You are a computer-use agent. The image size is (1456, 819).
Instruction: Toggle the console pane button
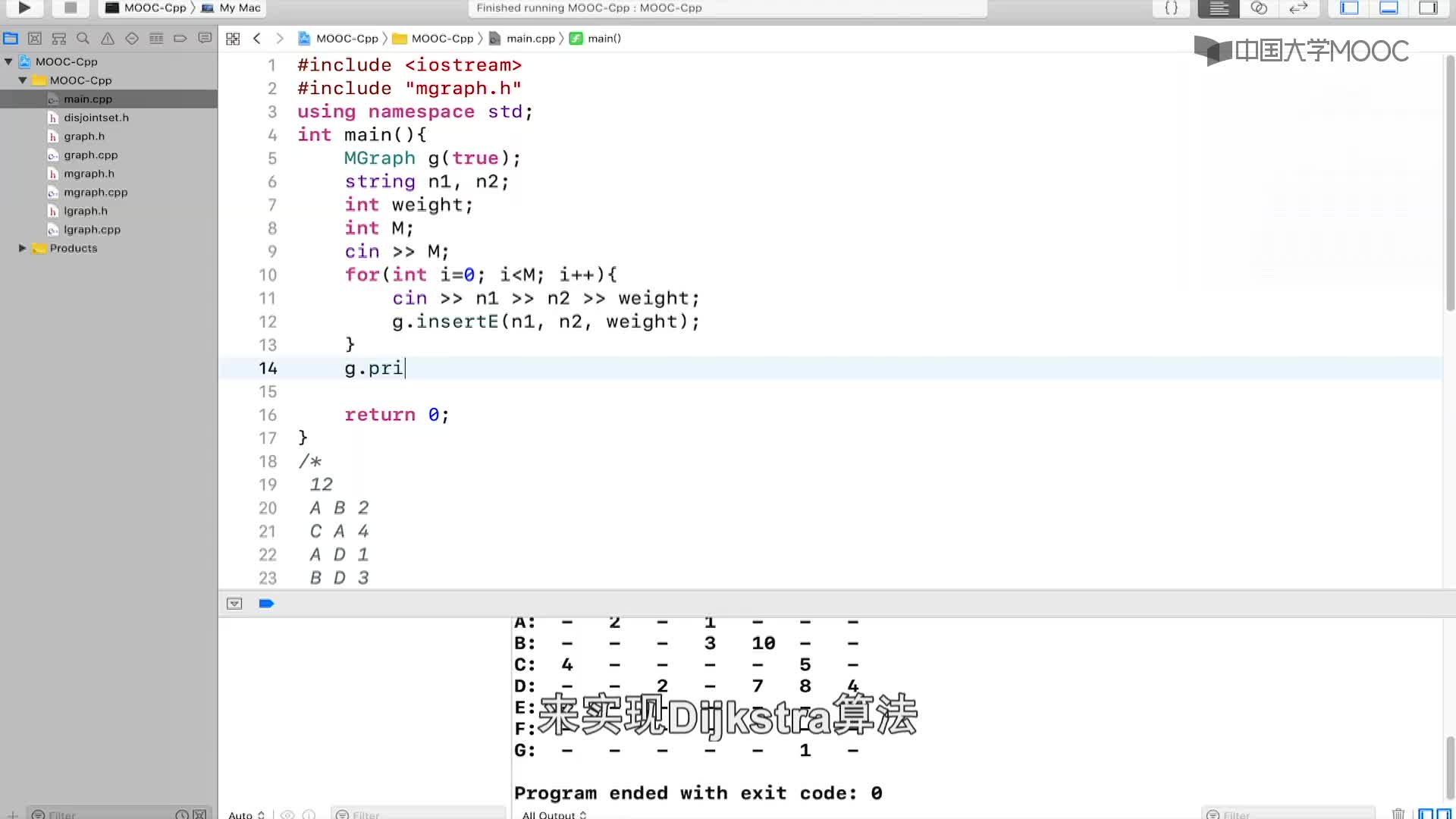click(1443, 814)
